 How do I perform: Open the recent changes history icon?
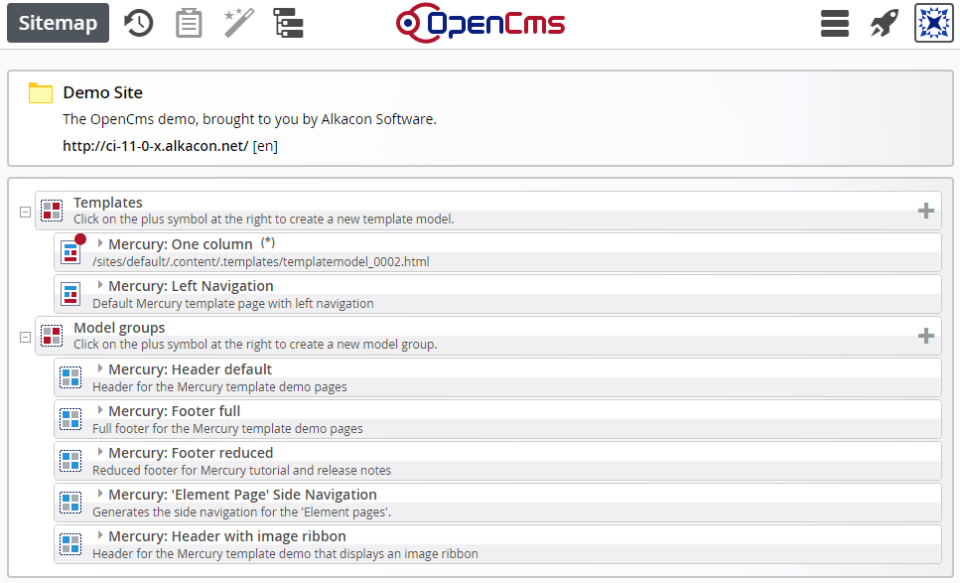pyautogui.click(x=138, y=23)
